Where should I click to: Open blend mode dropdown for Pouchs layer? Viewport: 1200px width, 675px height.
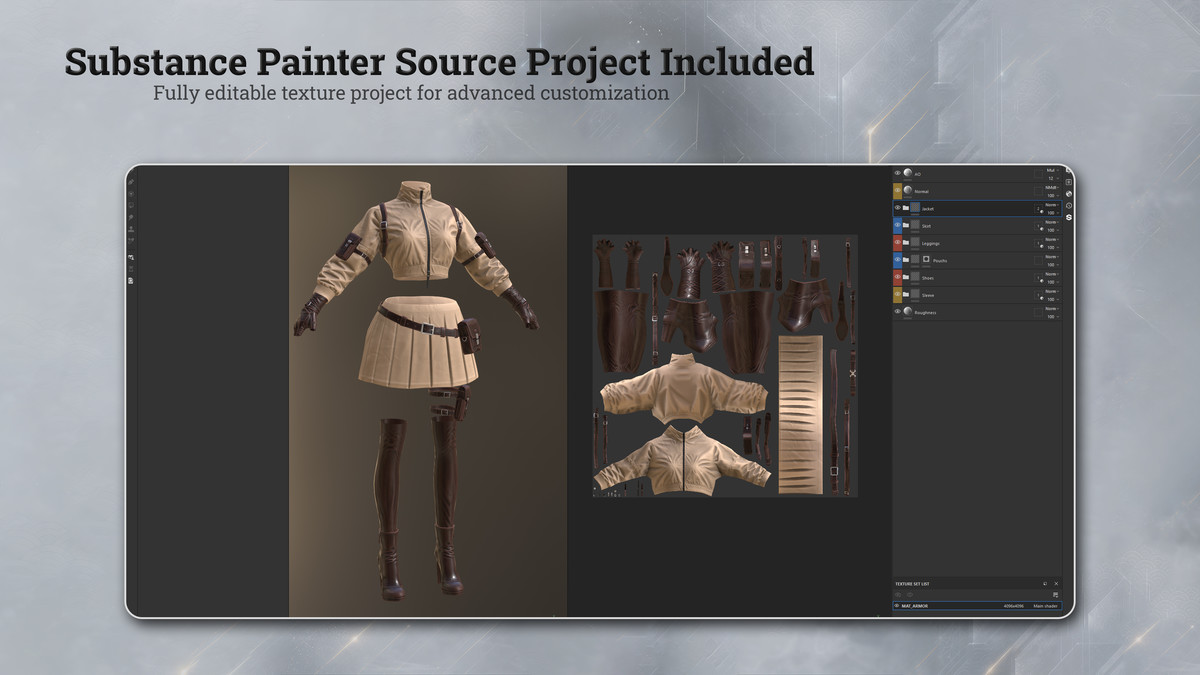tap(1052, 256)
